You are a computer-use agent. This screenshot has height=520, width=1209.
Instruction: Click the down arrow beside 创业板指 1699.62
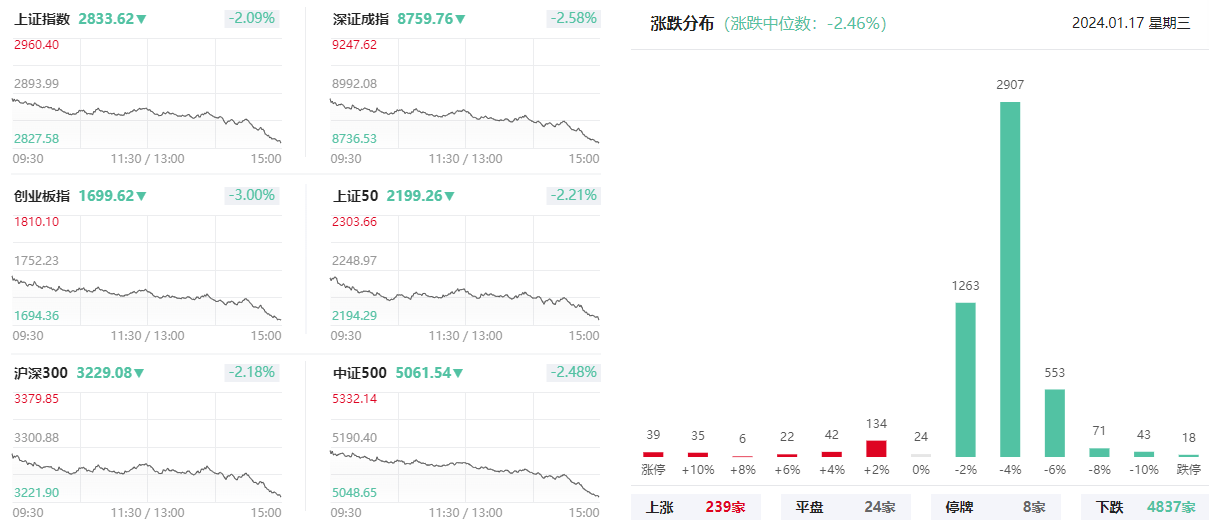(x=141, y=196)
